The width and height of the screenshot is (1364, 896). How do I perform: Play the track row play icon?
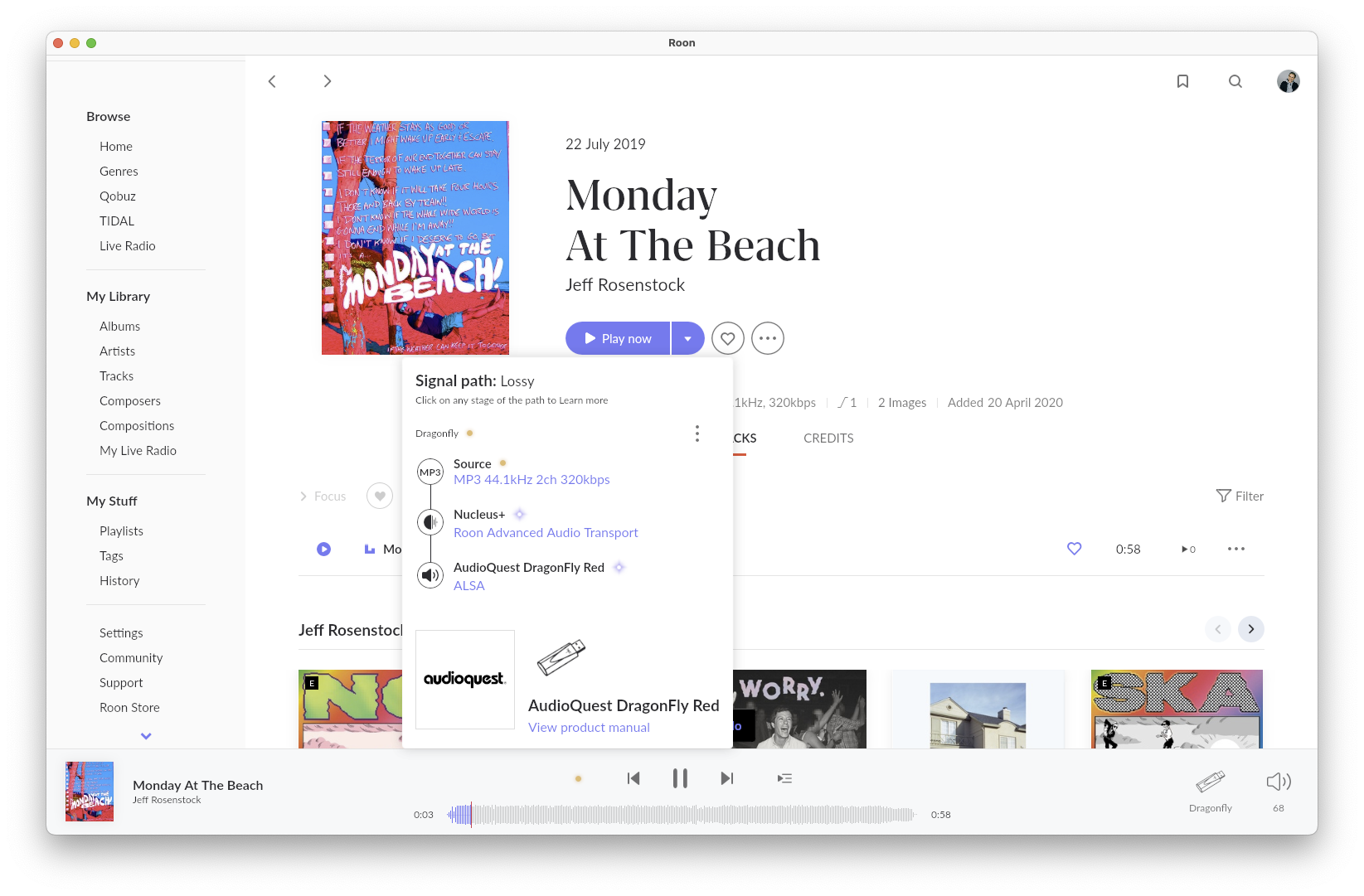tap(324, 550)
